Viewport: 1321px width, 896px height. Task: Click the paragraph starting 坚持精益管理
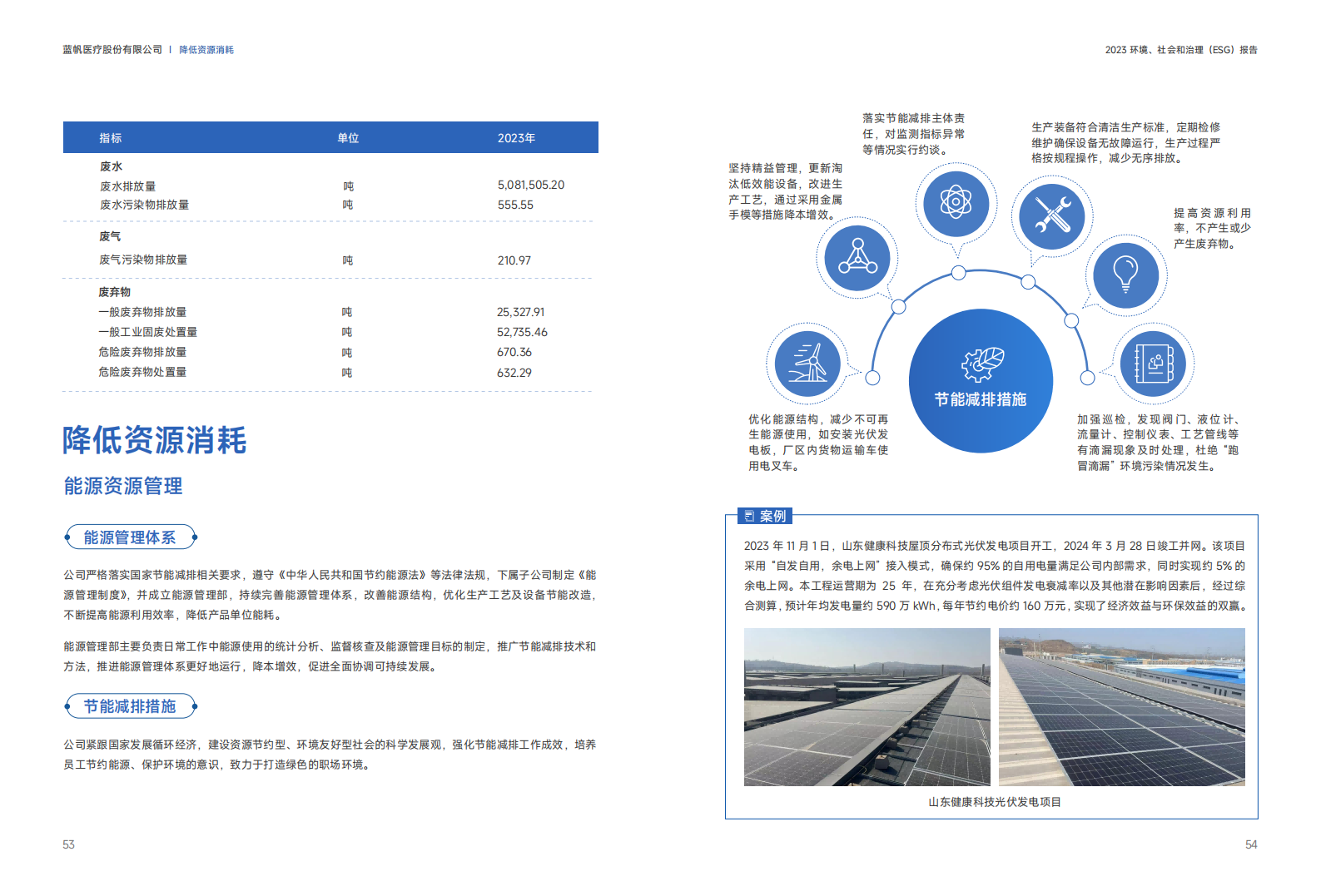785,191
